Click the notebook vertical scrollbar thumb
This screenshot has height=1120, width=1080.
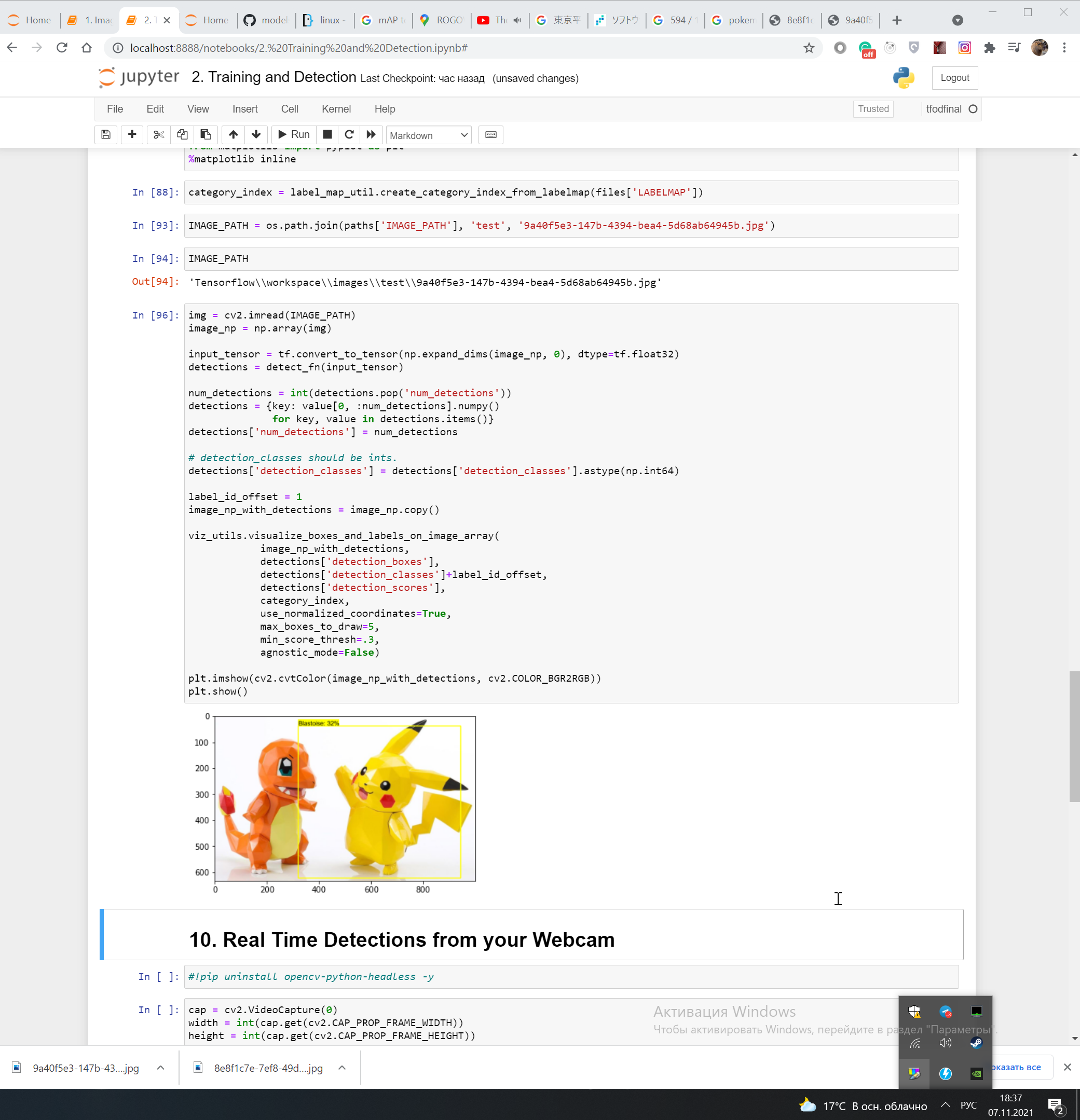coord(1074,737)
